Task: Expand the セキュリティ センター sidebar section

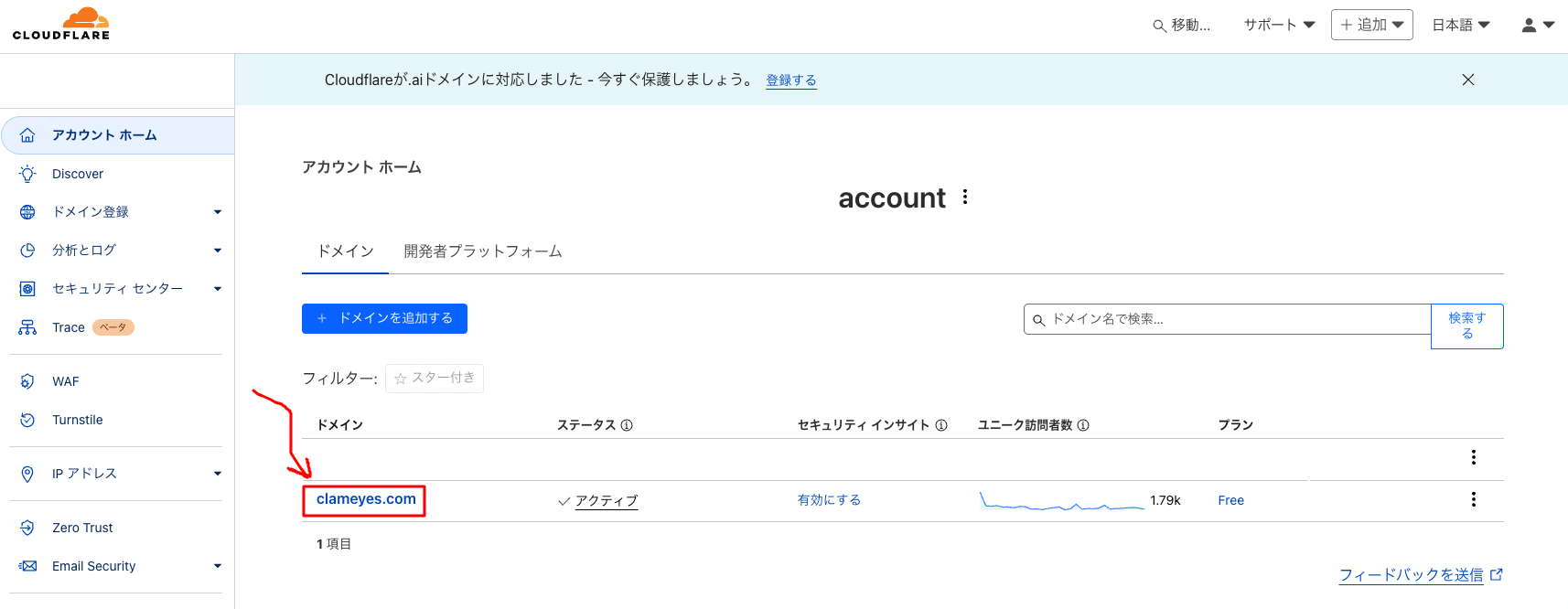Action: point(218,289)
